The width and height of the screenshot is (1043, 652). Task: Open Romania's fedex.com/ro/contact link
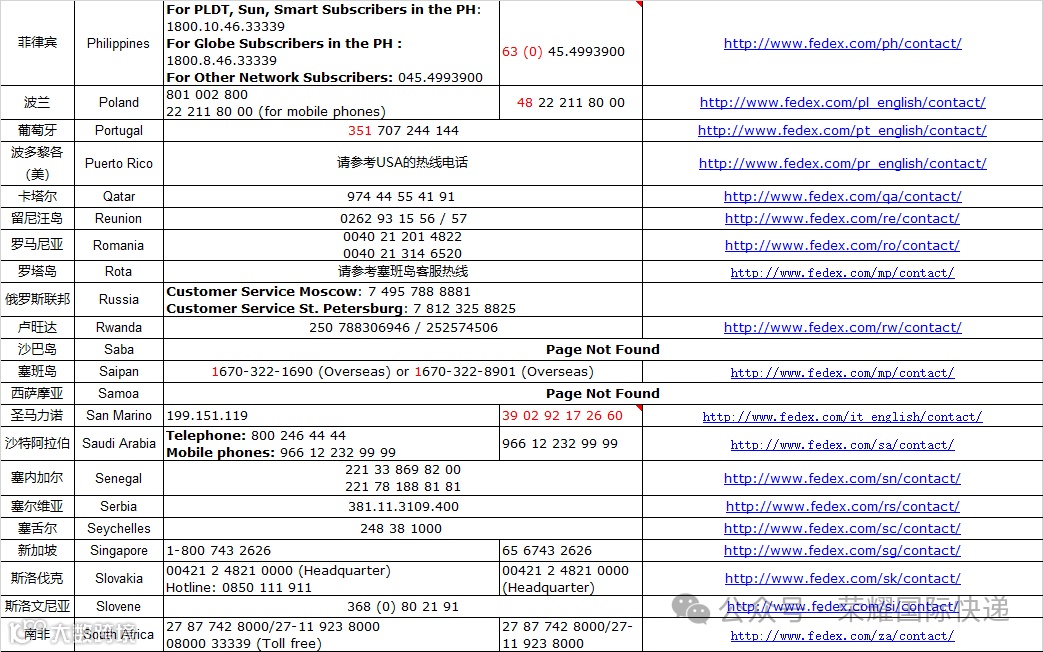842,246
